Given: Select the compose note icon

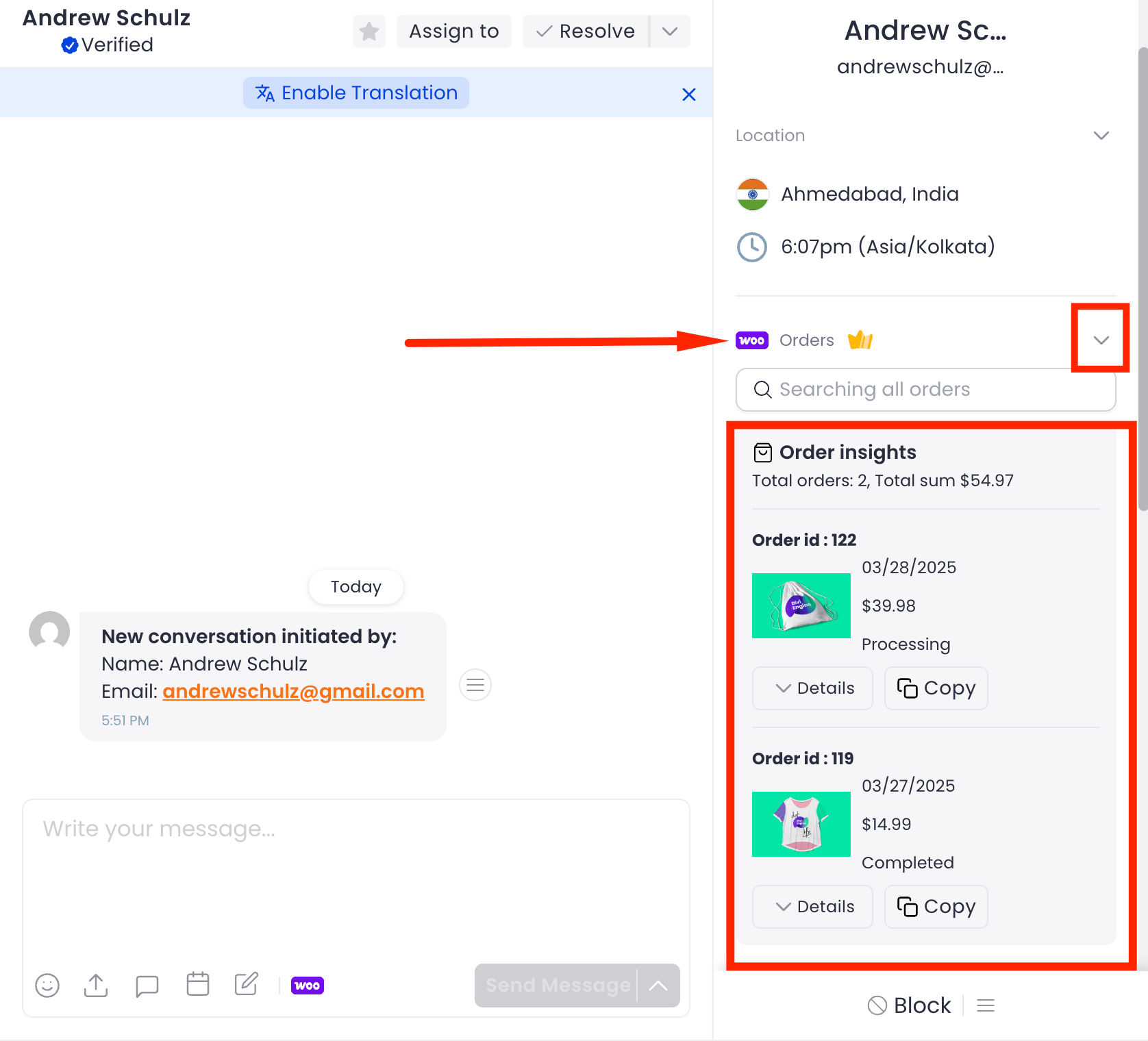Looking at the screenshot, I should tap(245, 985).
